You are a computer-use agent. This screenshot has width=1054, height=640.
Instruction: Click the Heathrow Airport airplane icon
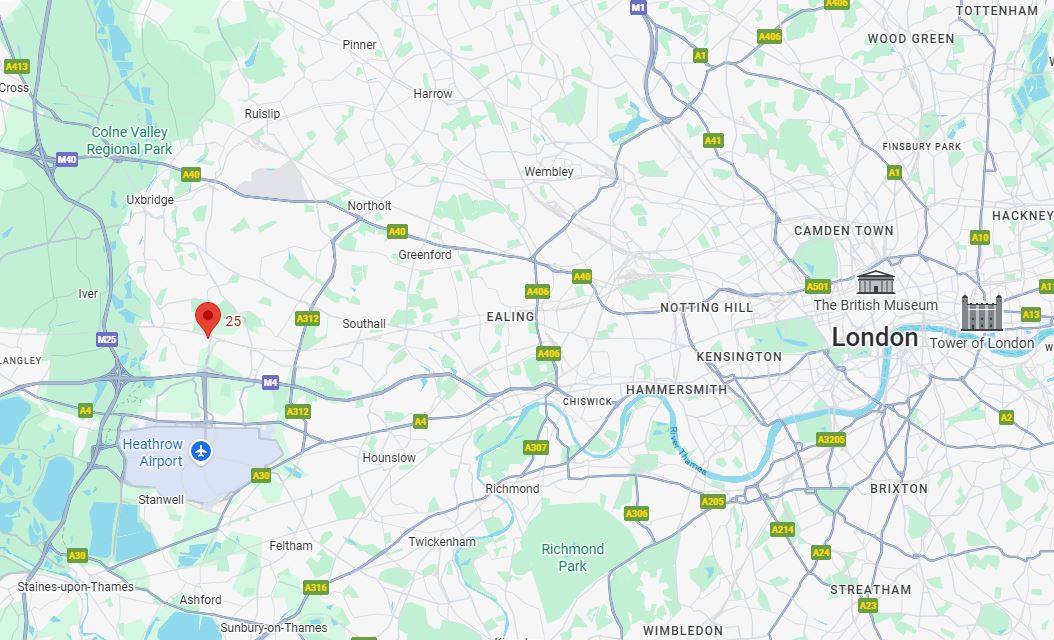click(x=201, y=451)
